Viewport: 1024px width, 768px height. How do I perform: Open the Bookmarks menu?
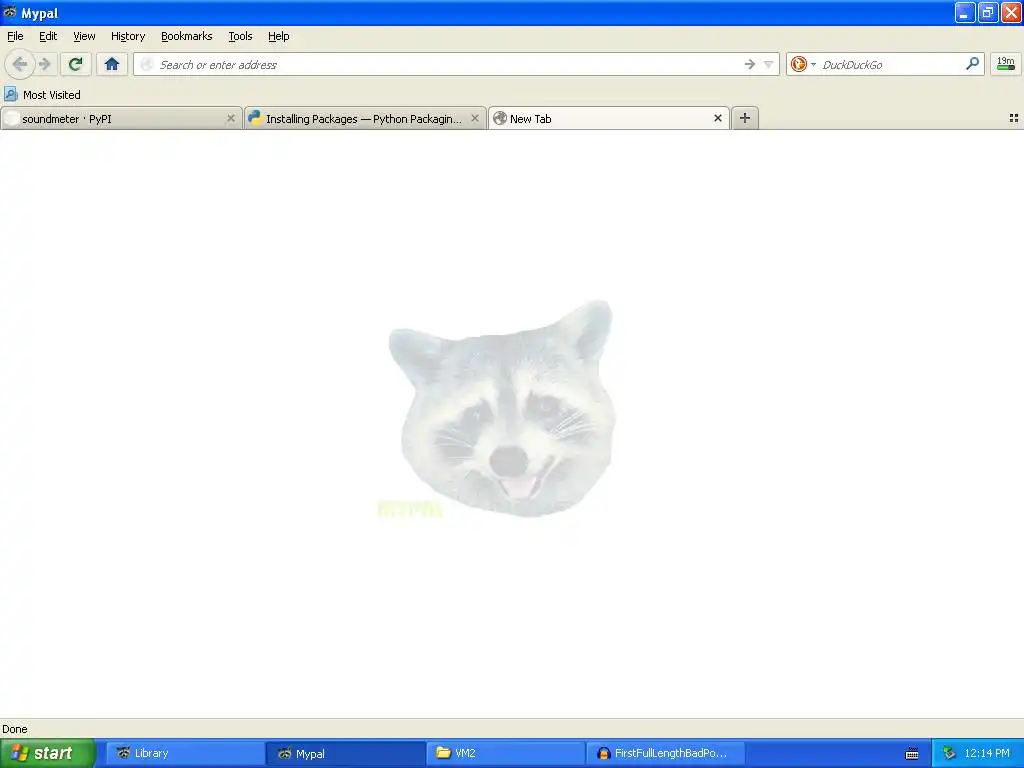186,37
